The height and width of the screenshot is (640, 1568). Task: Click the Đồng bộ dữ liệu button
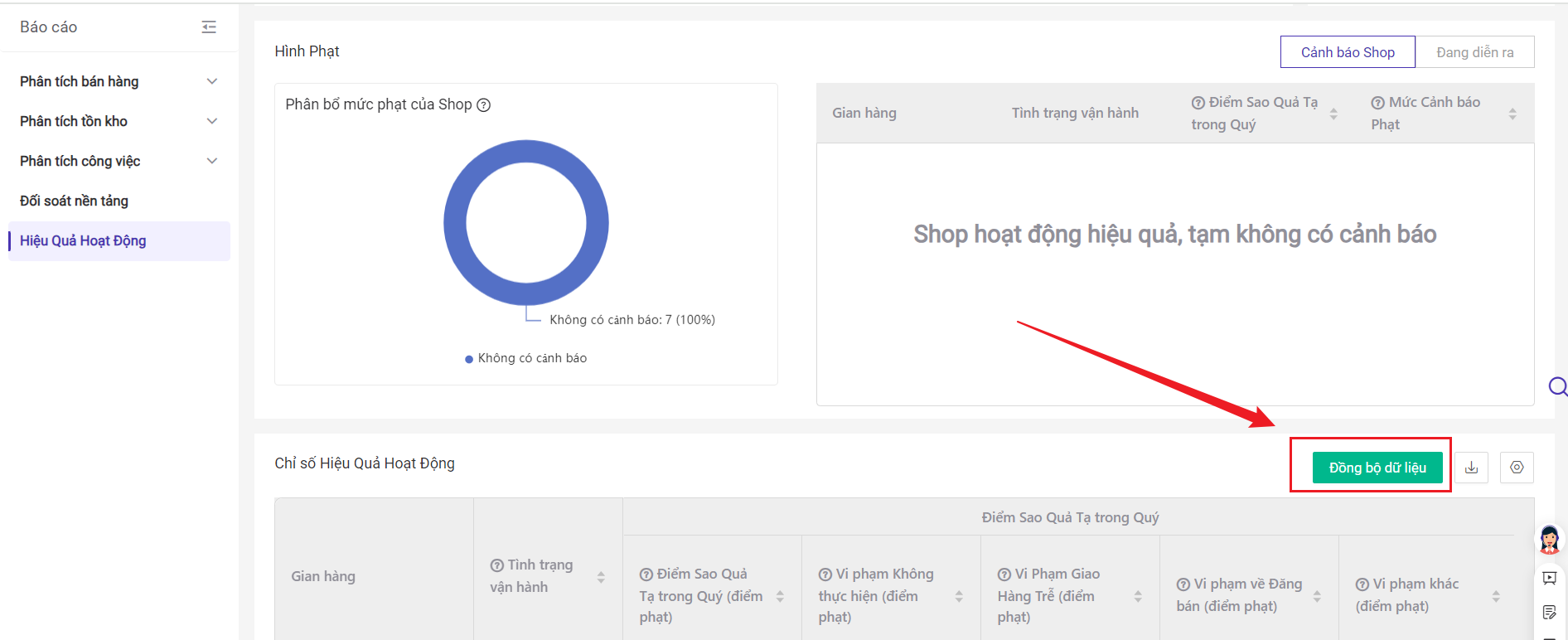[1377, 468]
